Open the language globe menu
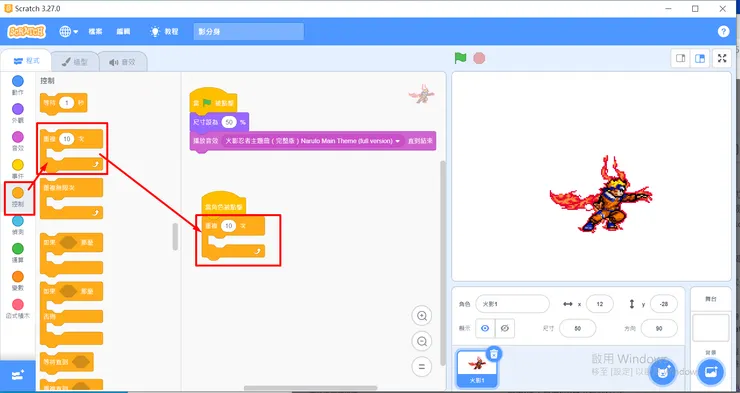The height and width of the screenshot is (393, 740). pyautogui.click(x=68, y=32)
